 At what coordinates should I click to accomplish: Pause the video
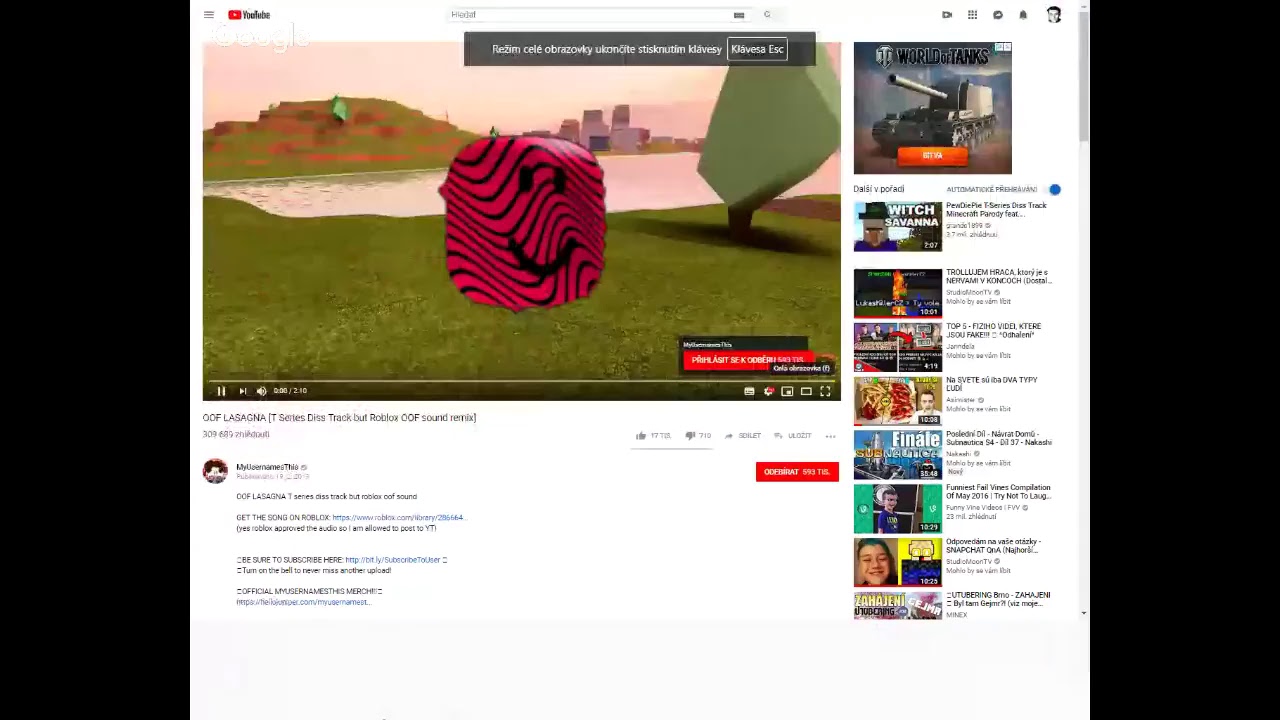pos(221,391)
